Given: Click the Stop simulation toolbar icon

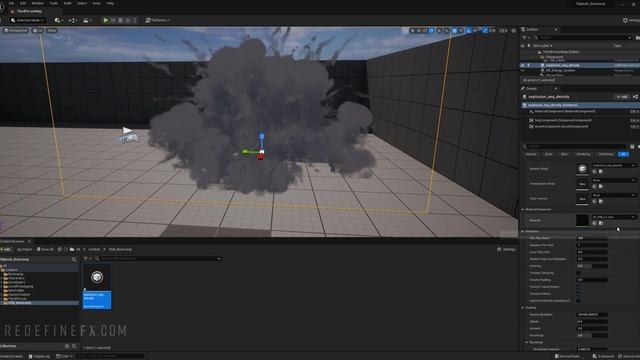Looking at the screenshot, I should coord(121,20).
